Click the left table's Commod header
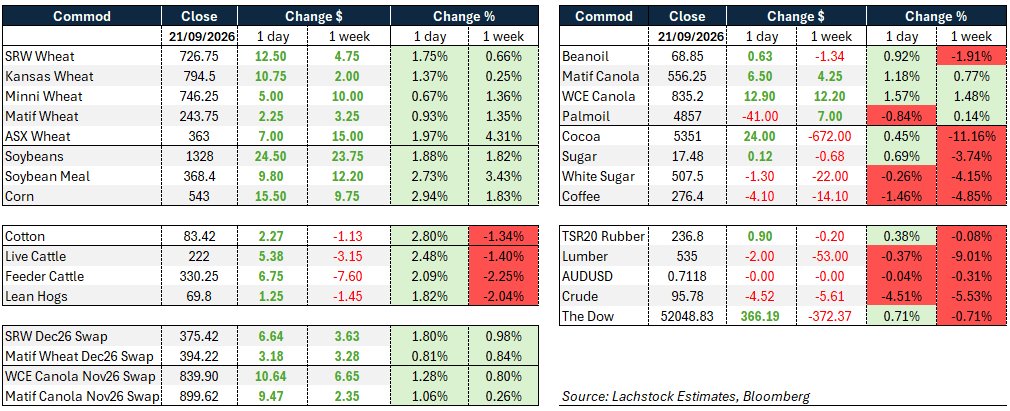Viewport: 1010px width, 411px height. [x=81, y=16]
